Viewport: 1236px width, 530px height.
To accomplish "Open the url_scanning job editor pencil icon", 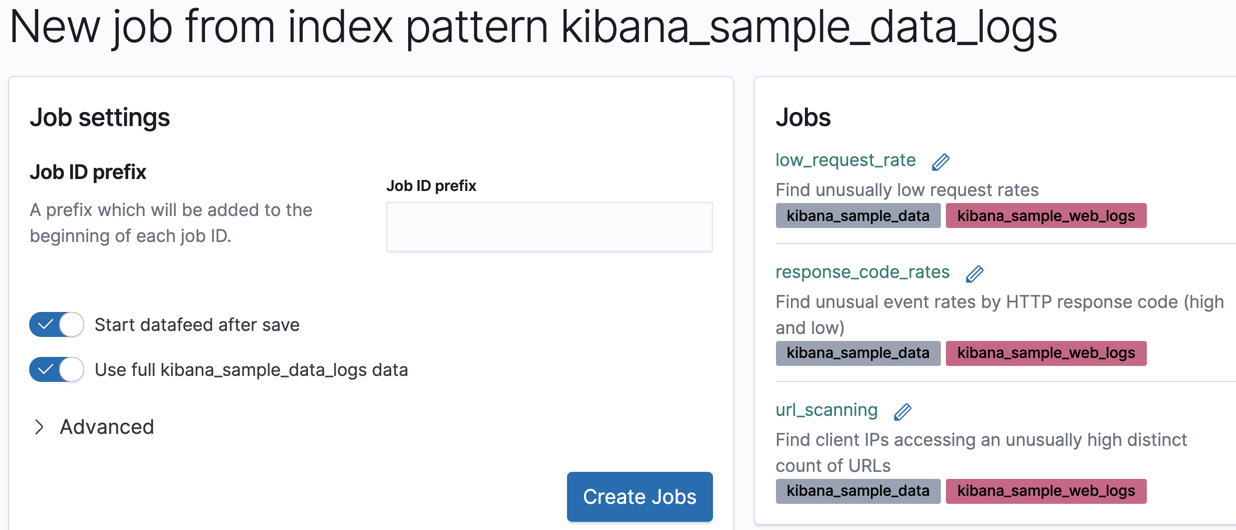I will click(902, 412).
